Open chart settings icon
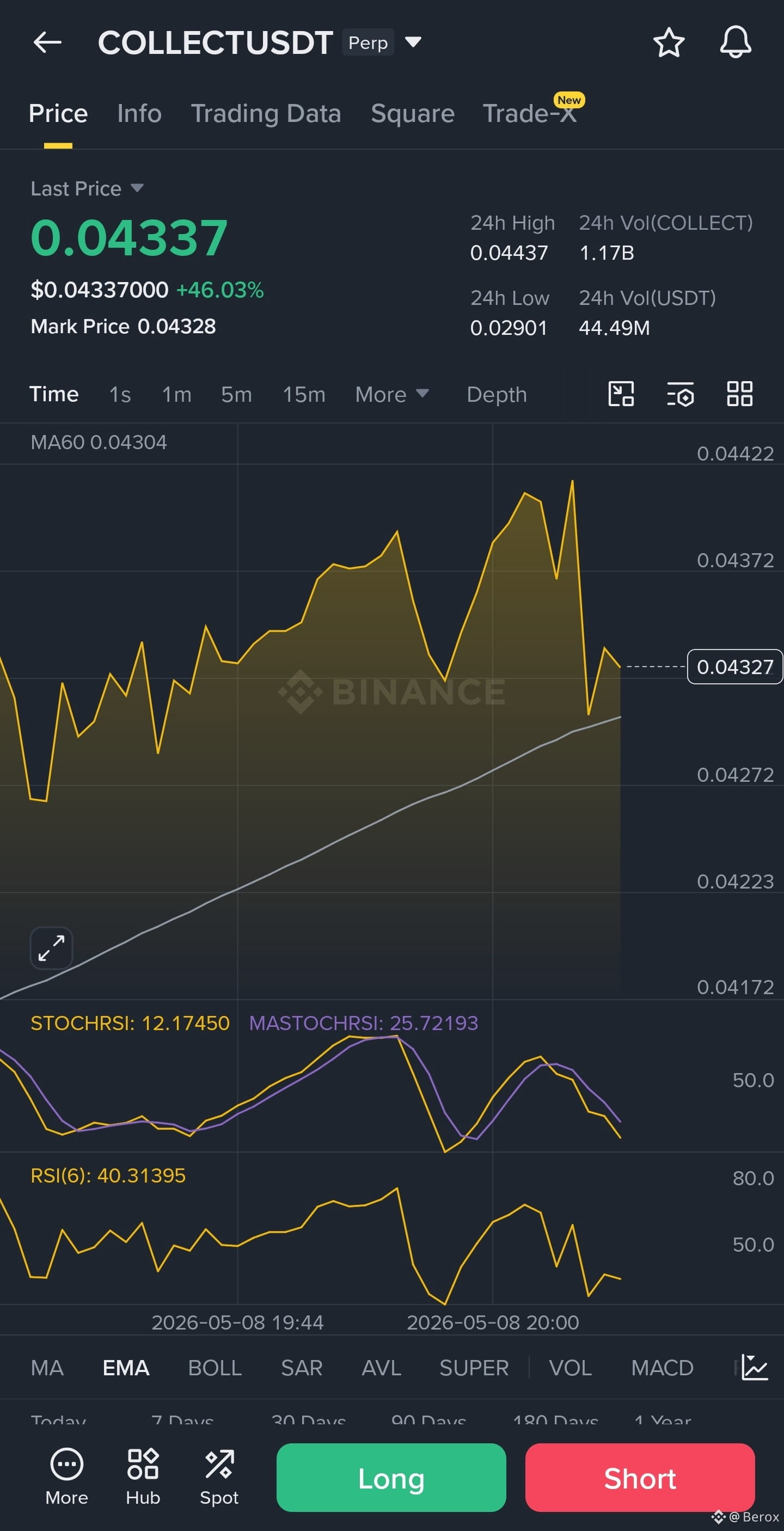784x1531 pixels. click(x=681, y=394)
